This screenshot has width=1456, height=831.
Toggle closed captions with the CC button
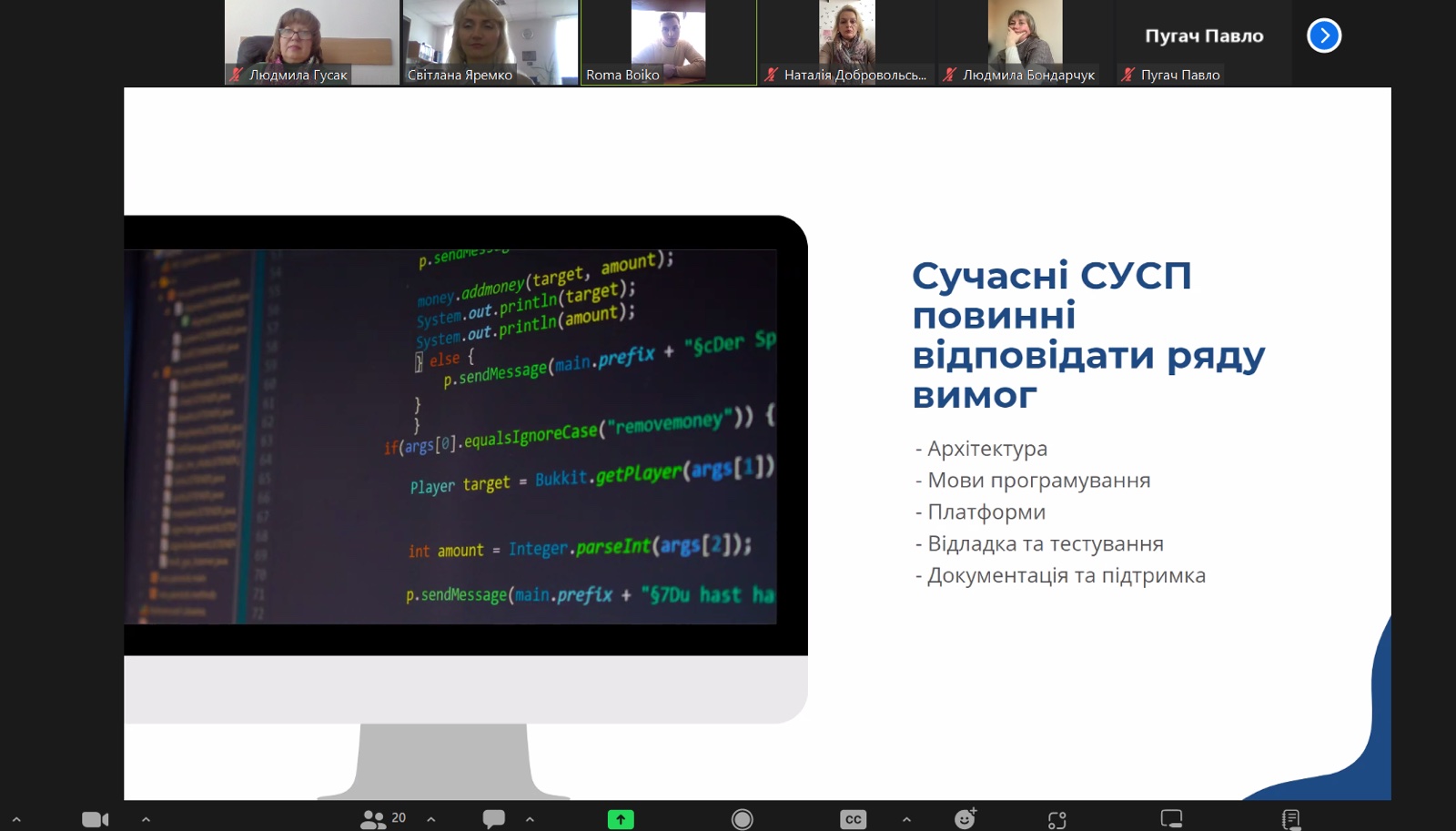[853, 819]
